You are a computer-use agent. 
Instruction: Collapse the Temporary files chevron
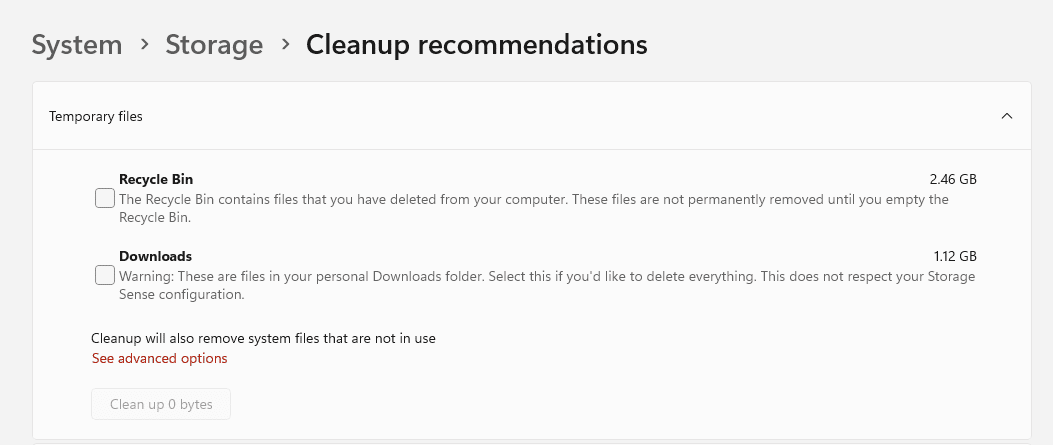click(1007, 116)
